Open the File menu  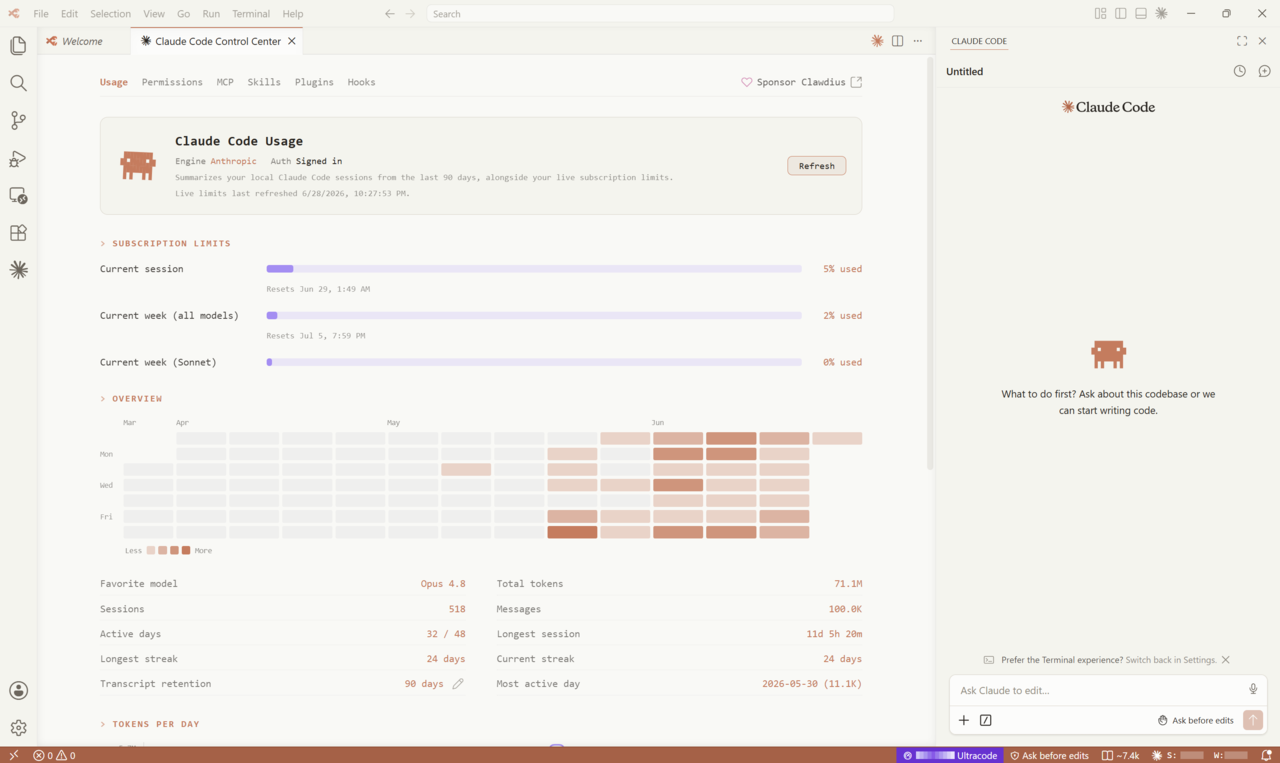41,14
